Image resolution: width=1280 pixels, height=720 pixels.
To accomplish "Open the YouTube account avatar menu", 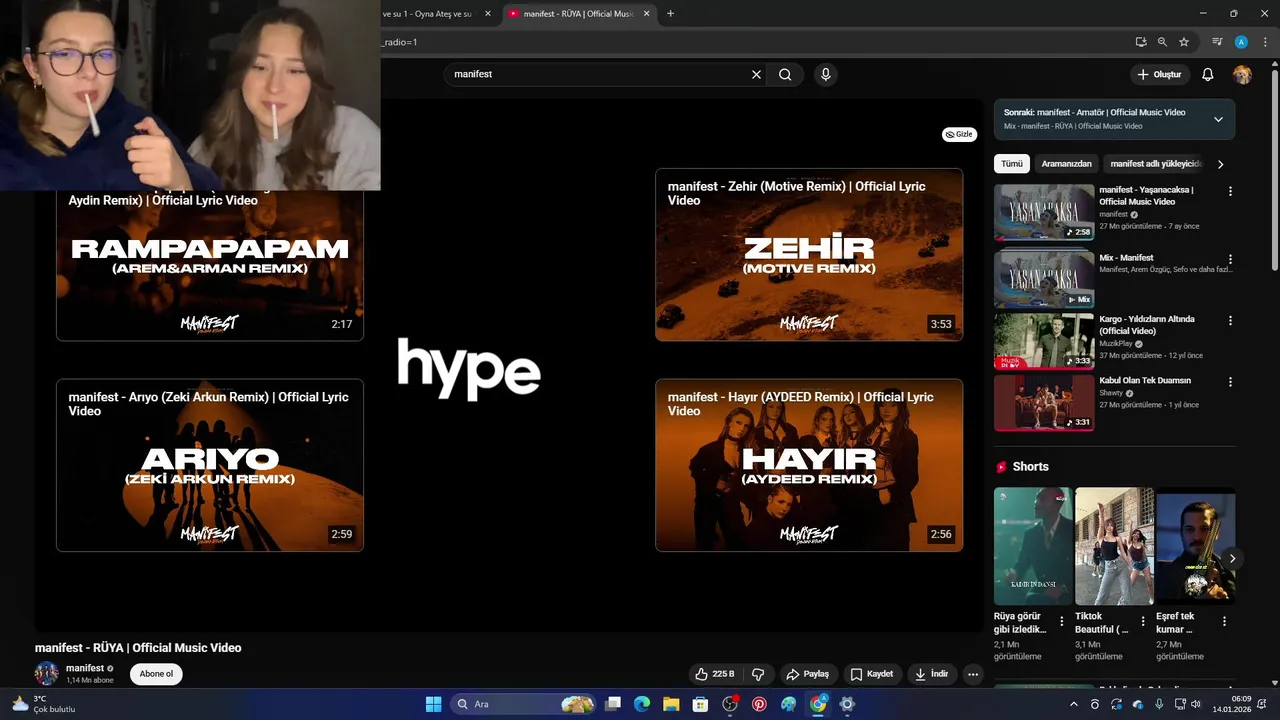I will coord(1242,74).
